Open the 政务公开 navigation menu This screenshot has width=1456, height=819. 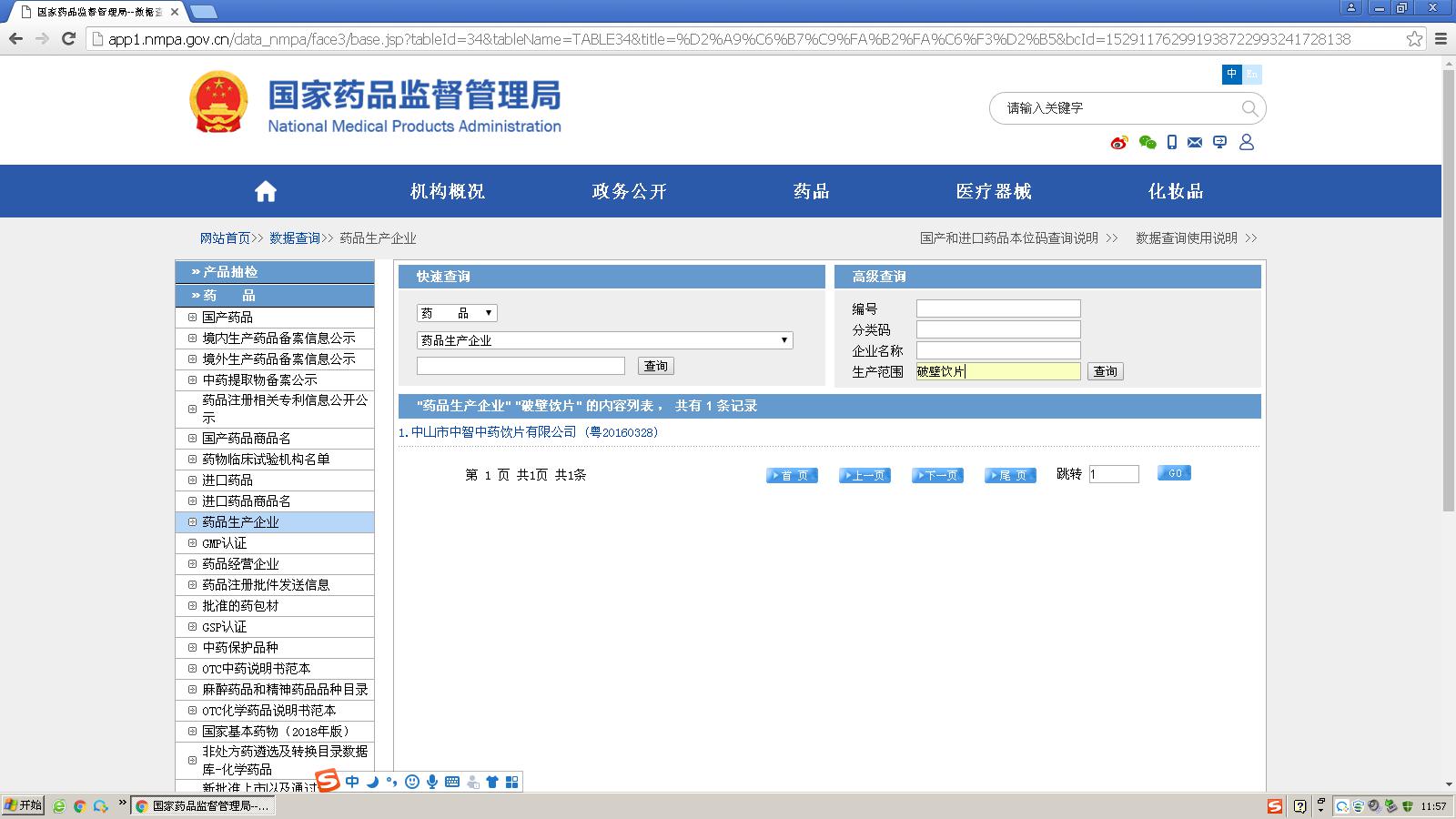coord(629,190)
